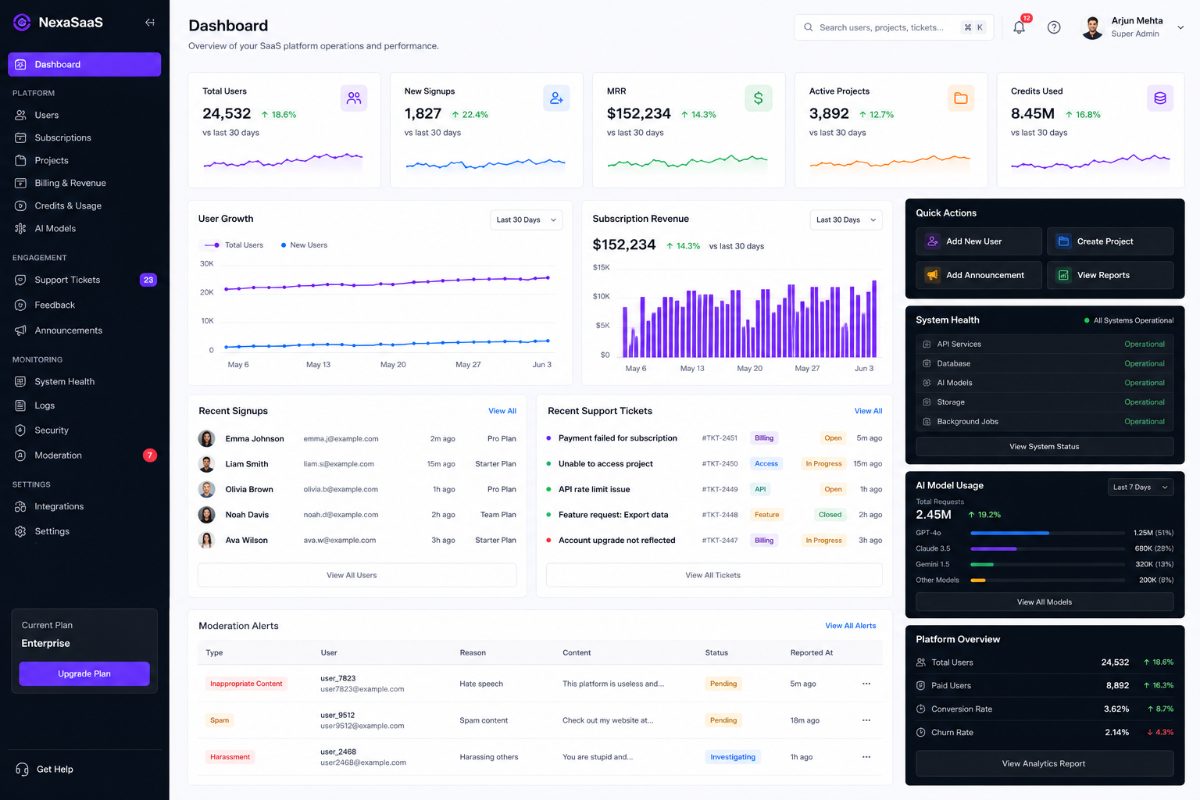Viewport: 1200px width, 800px height.
Task: Click the Support Tickets 23 badge
Action: point(148,280)
